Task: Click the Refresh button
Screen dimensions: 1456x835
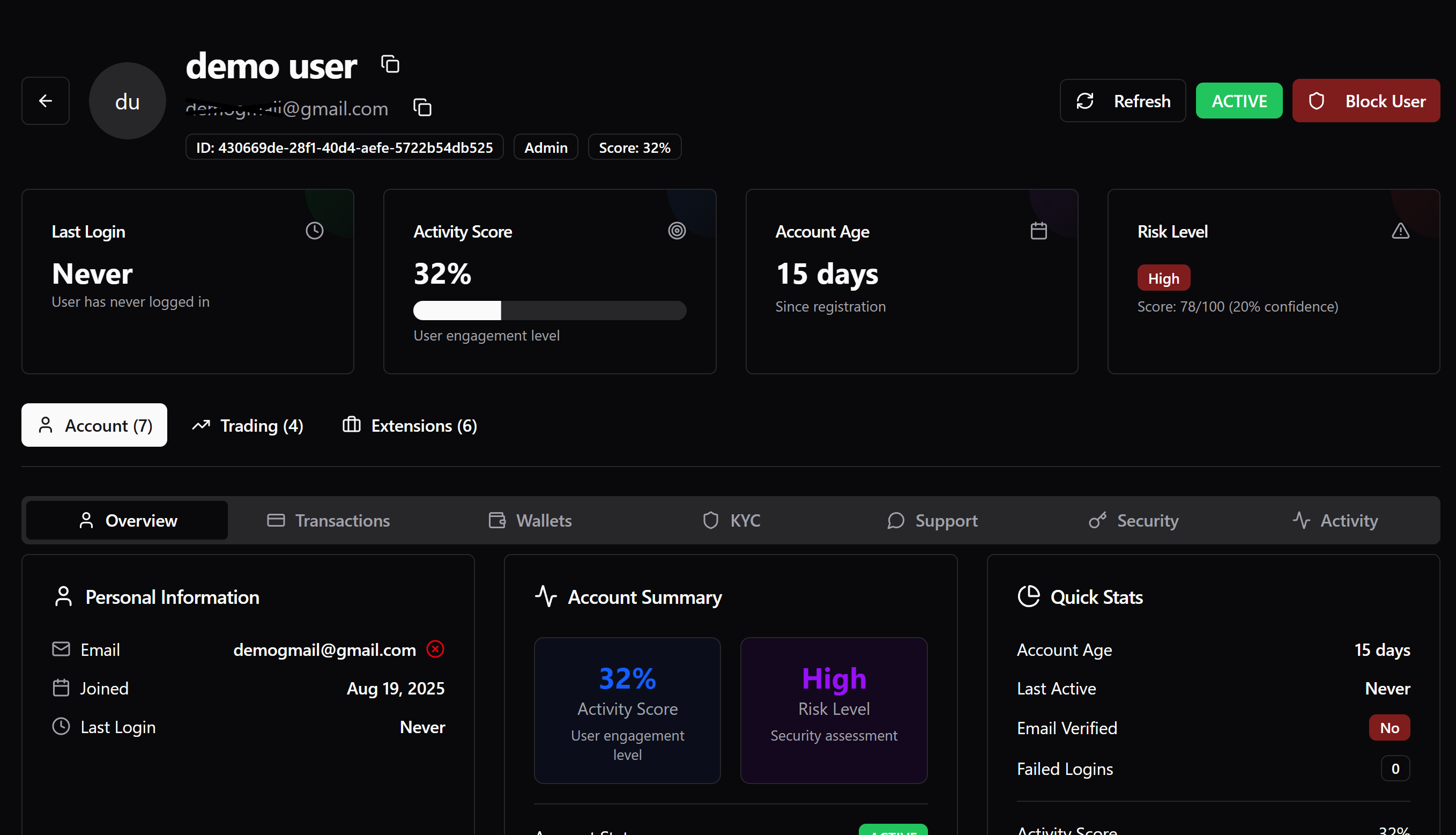Action: (1123, 101)
